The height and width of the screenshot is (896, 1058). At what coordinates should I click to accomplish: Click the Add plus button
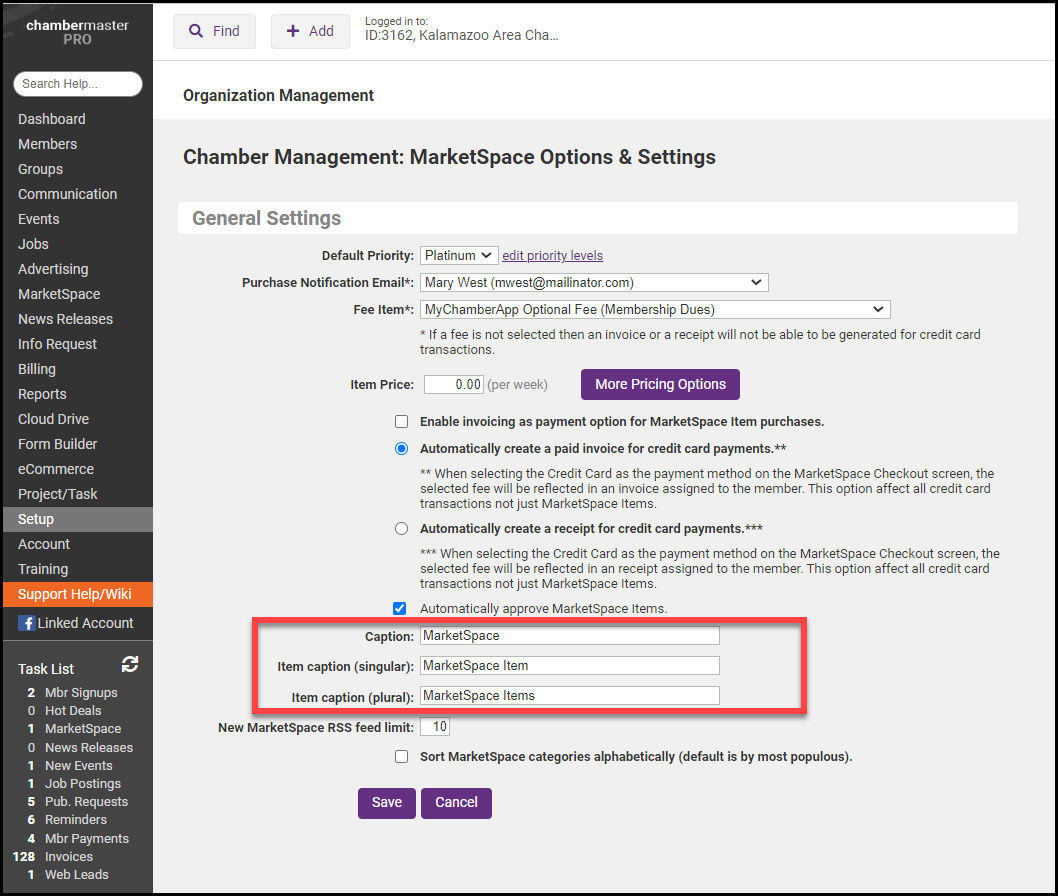[x=310, y=31]
